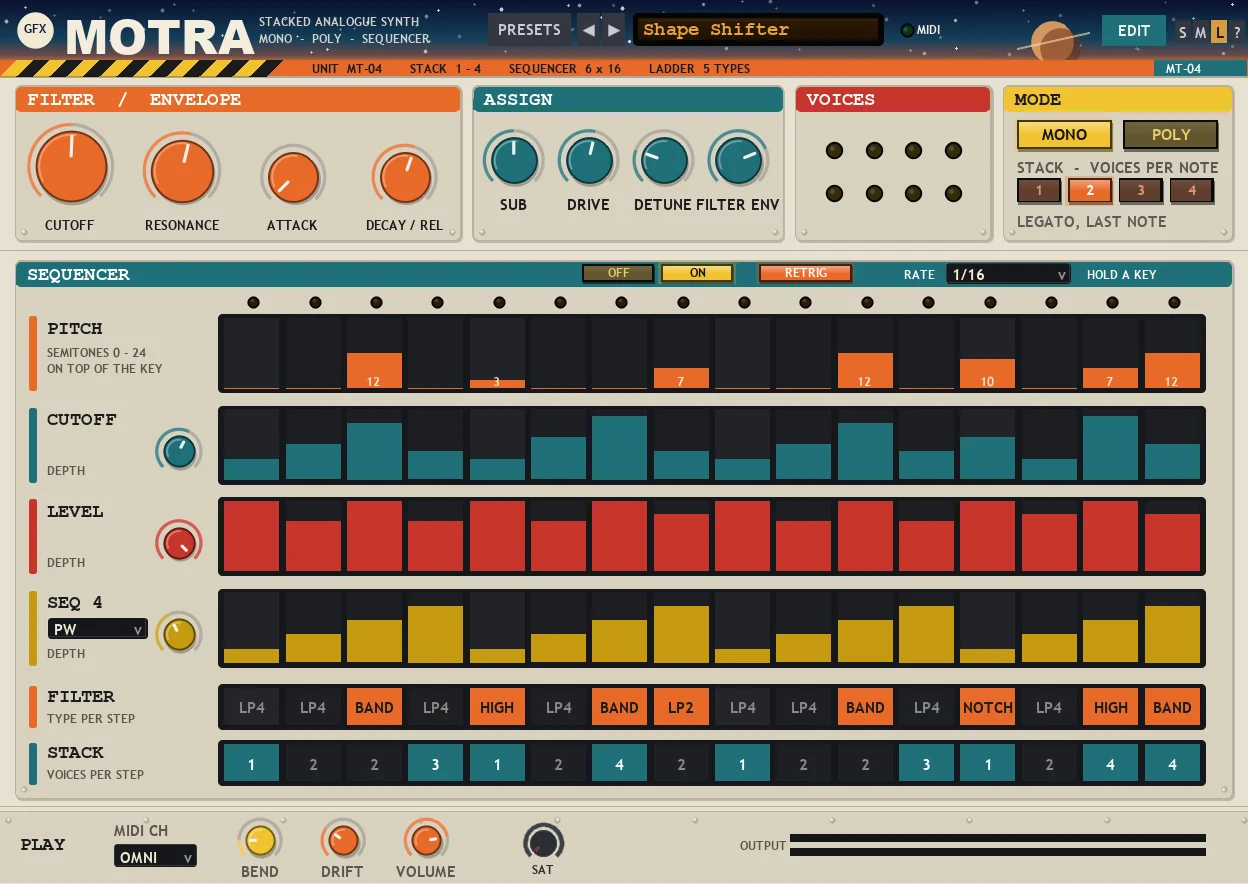Screen dimensions: 1248x884
Task: Toggle the RETRIG button
Action: coord(806,273)
